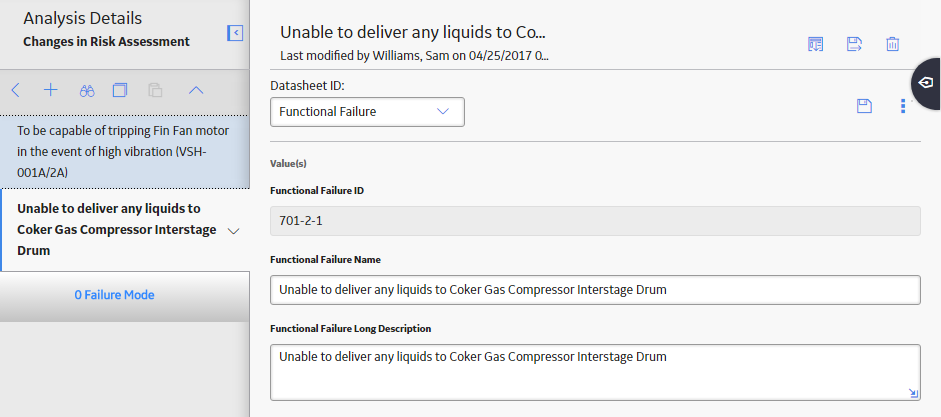Screen dimensions: 941x417
Task: Click the Functional Failure Long Description box
Action: pyautogui.click(x=595, y=372)
